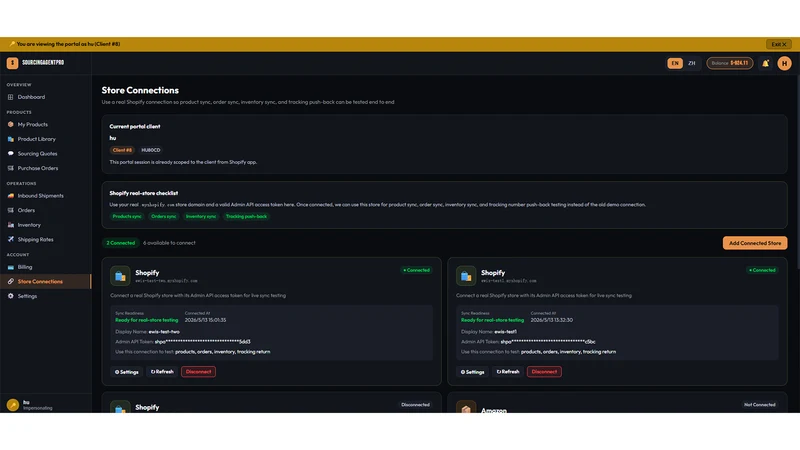Click the Not Connected Amazon badge
The image size is (800, 450).
(760, 405)
